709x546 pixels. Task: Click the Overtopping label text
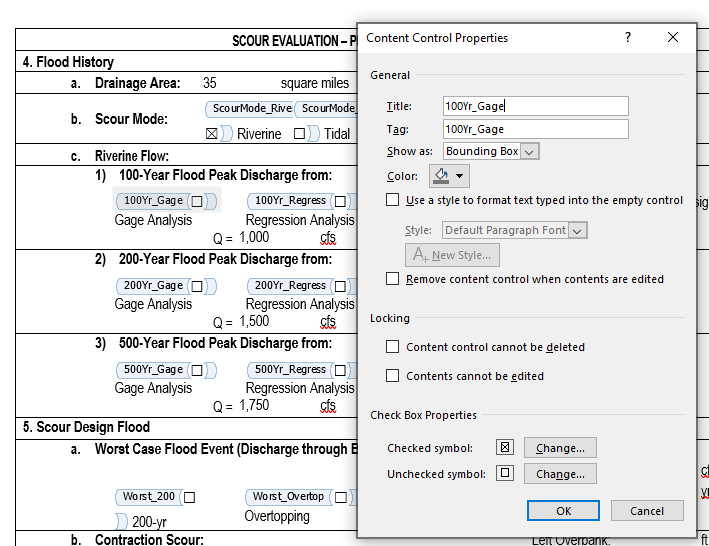pos(277,516)
